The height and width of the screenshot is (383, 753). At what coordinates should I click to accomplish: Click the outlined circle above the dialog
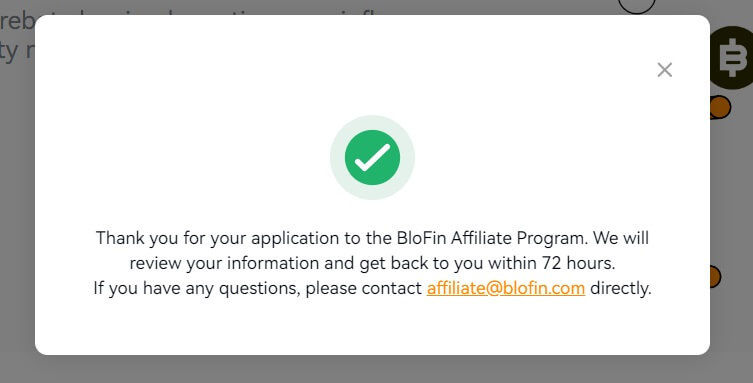[636, 5]
